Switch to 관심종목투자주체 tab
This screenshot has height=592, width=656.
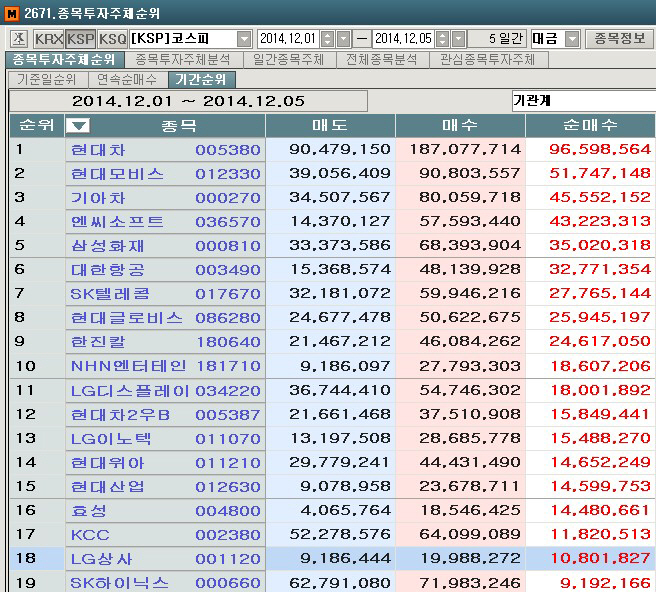(x=488, y=60)
